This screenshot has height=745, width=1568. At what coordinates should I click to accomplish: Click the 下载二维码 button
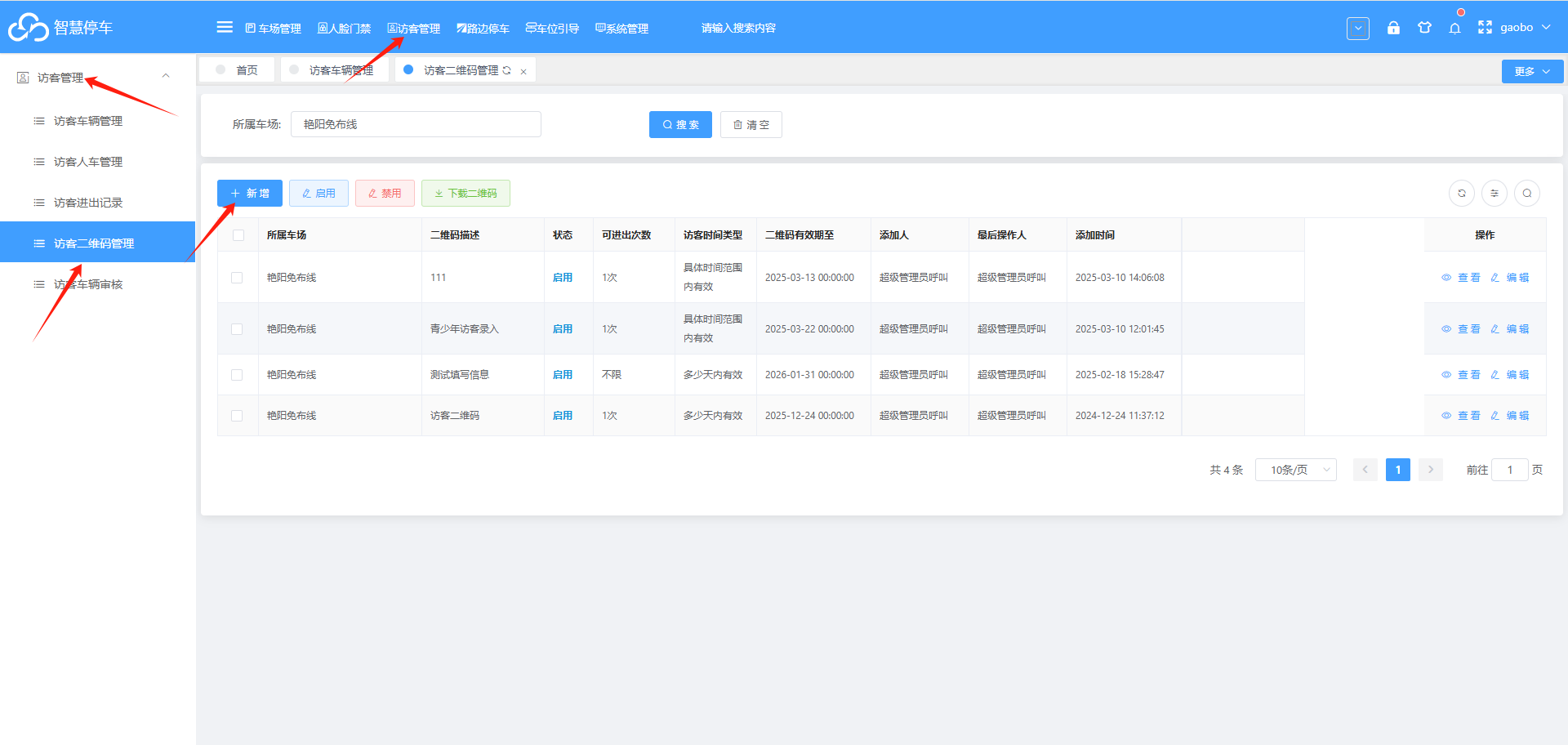[x=465, y=194]
